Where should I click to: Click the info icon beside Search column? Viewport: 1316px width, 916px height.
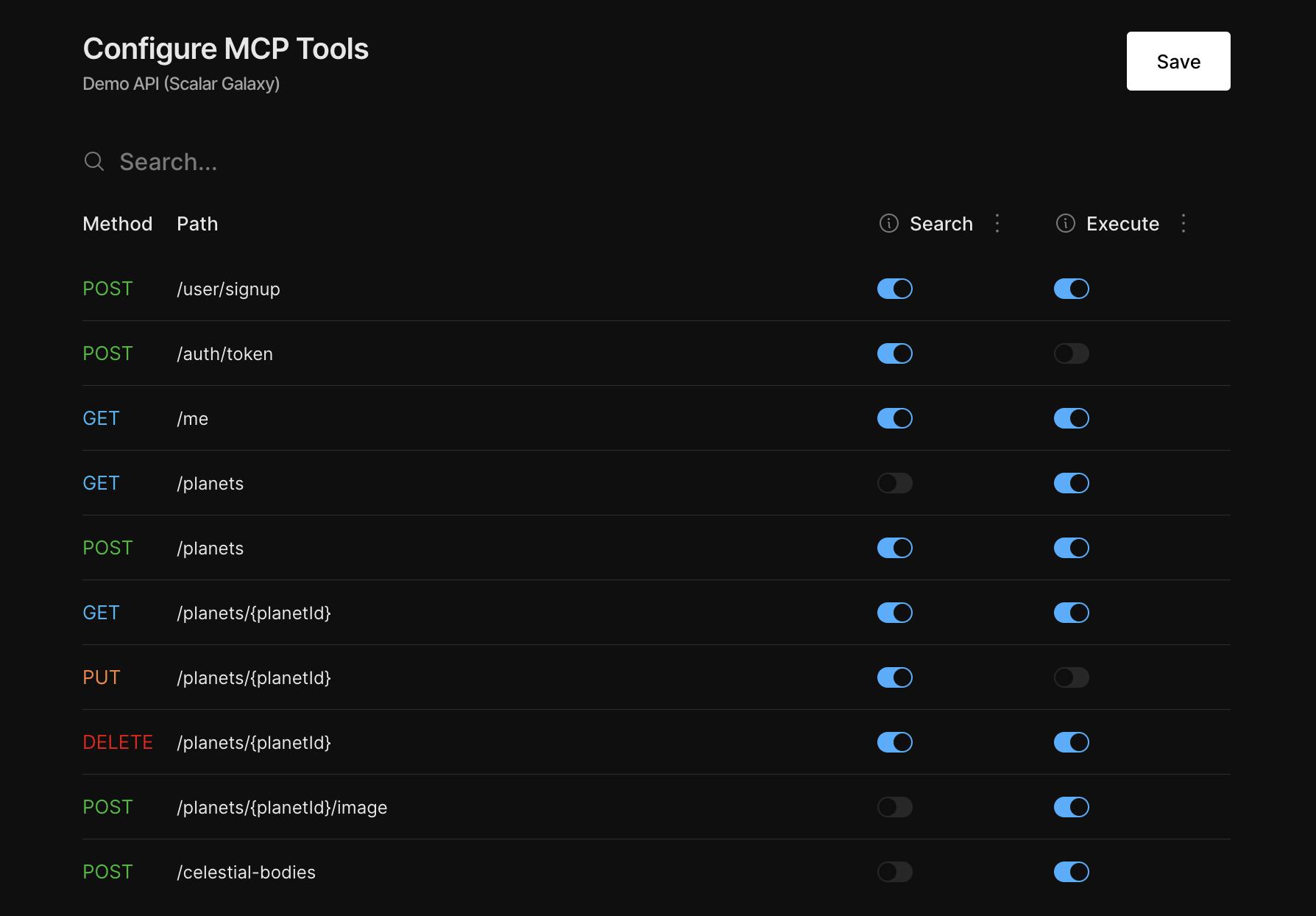[x=889, y=223]
